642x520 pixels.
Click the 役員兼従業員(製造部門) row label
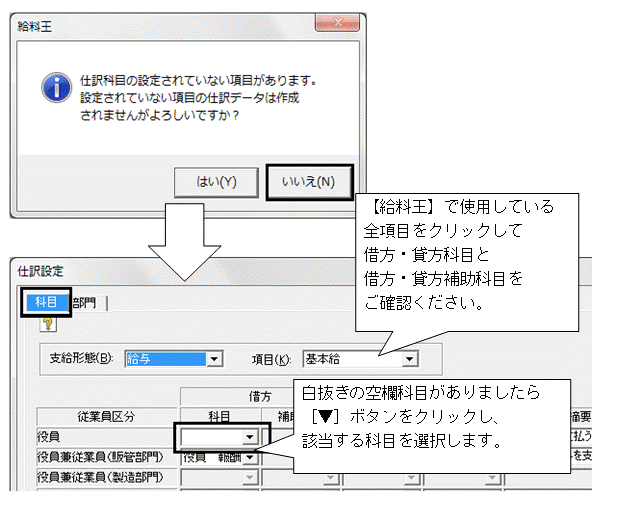click(100, 477)
